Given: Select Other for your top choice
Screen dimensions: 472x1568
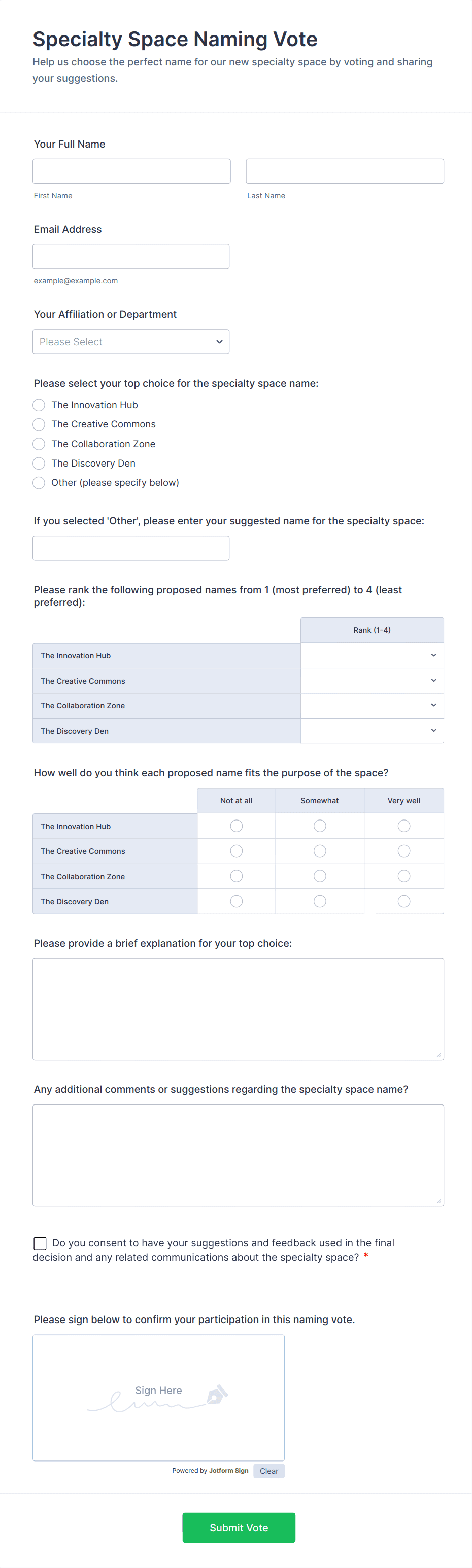Looking at the screenshot, I should (39, 483).
